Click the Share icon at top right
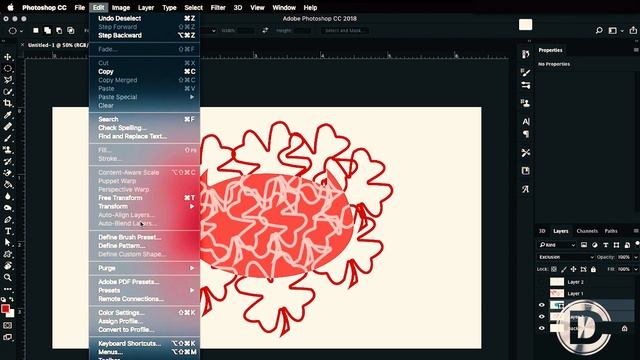This screenshot has width=640, height=360. (633, 31)
